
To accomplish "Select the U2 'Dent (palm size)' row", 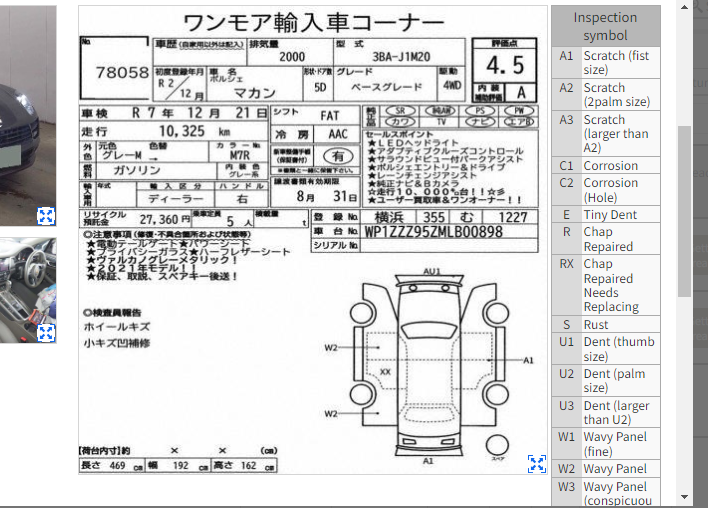I will point(606,380).
